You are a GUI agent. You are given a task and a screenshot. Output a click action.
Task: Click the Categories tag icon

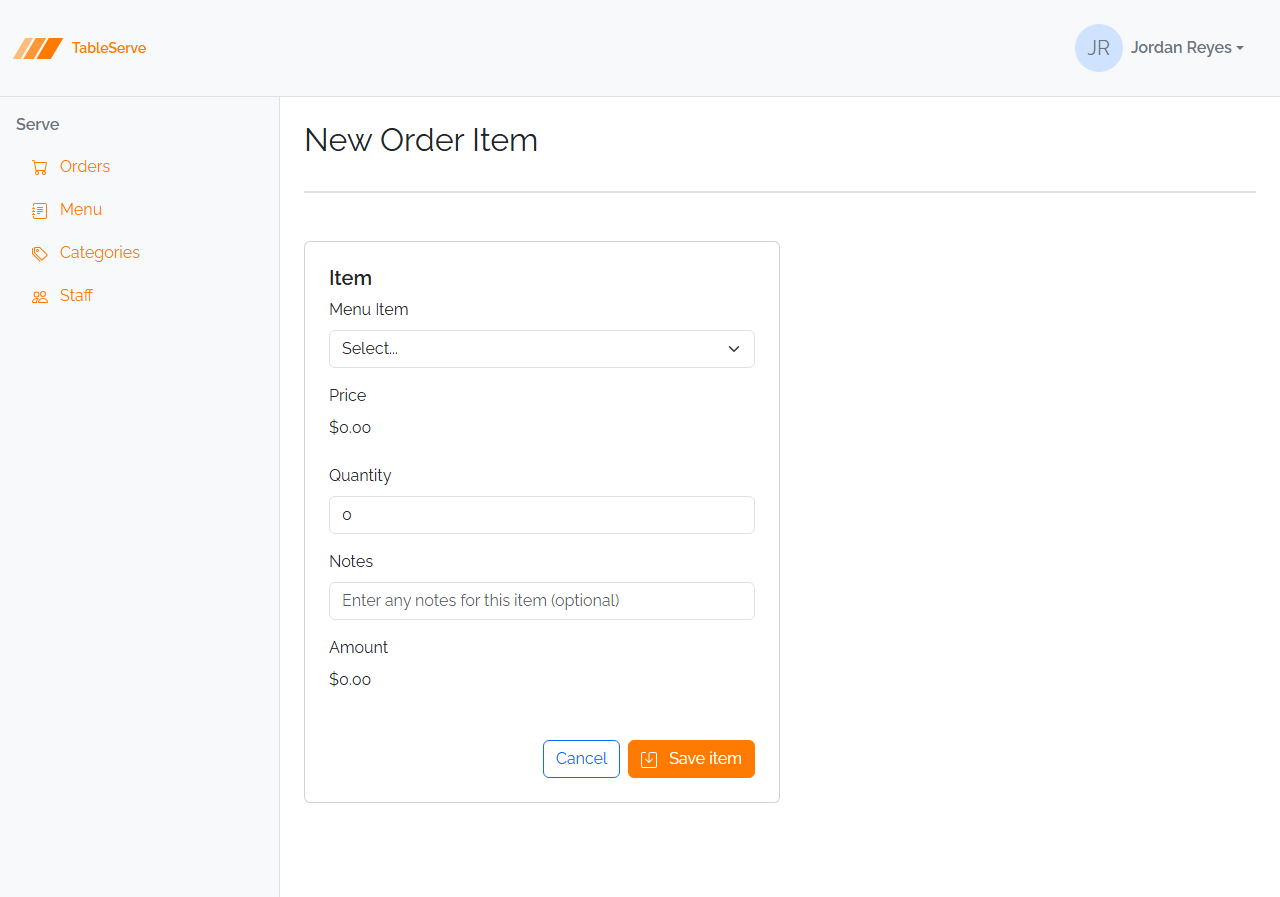(40, 253)
